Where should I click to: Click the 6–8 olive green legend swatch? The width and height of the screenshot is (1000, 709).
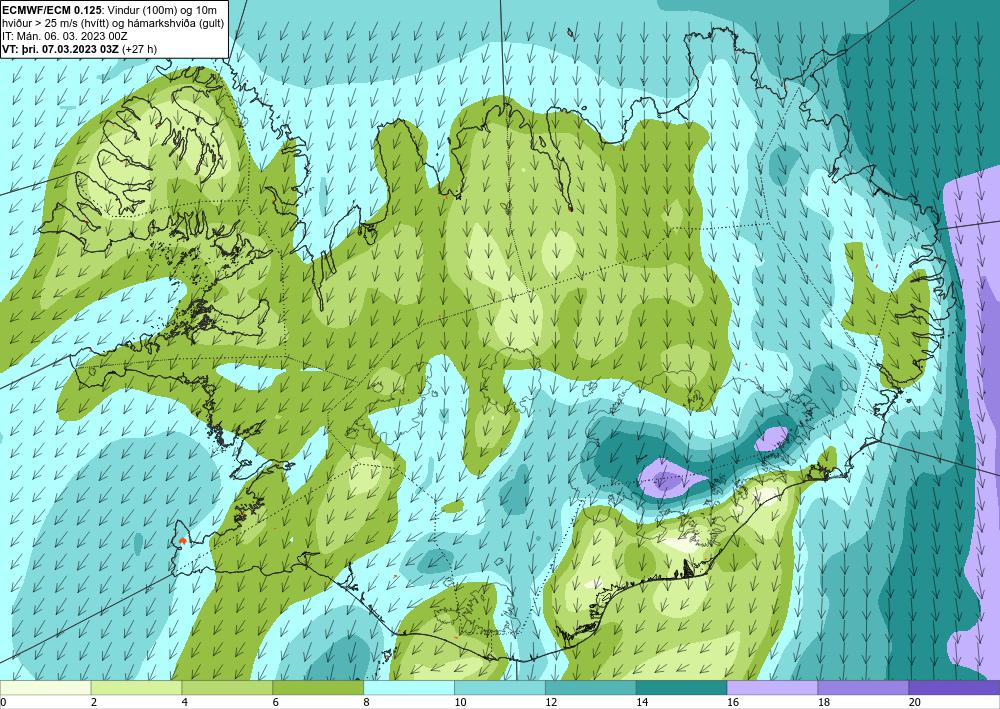point(318,688)
